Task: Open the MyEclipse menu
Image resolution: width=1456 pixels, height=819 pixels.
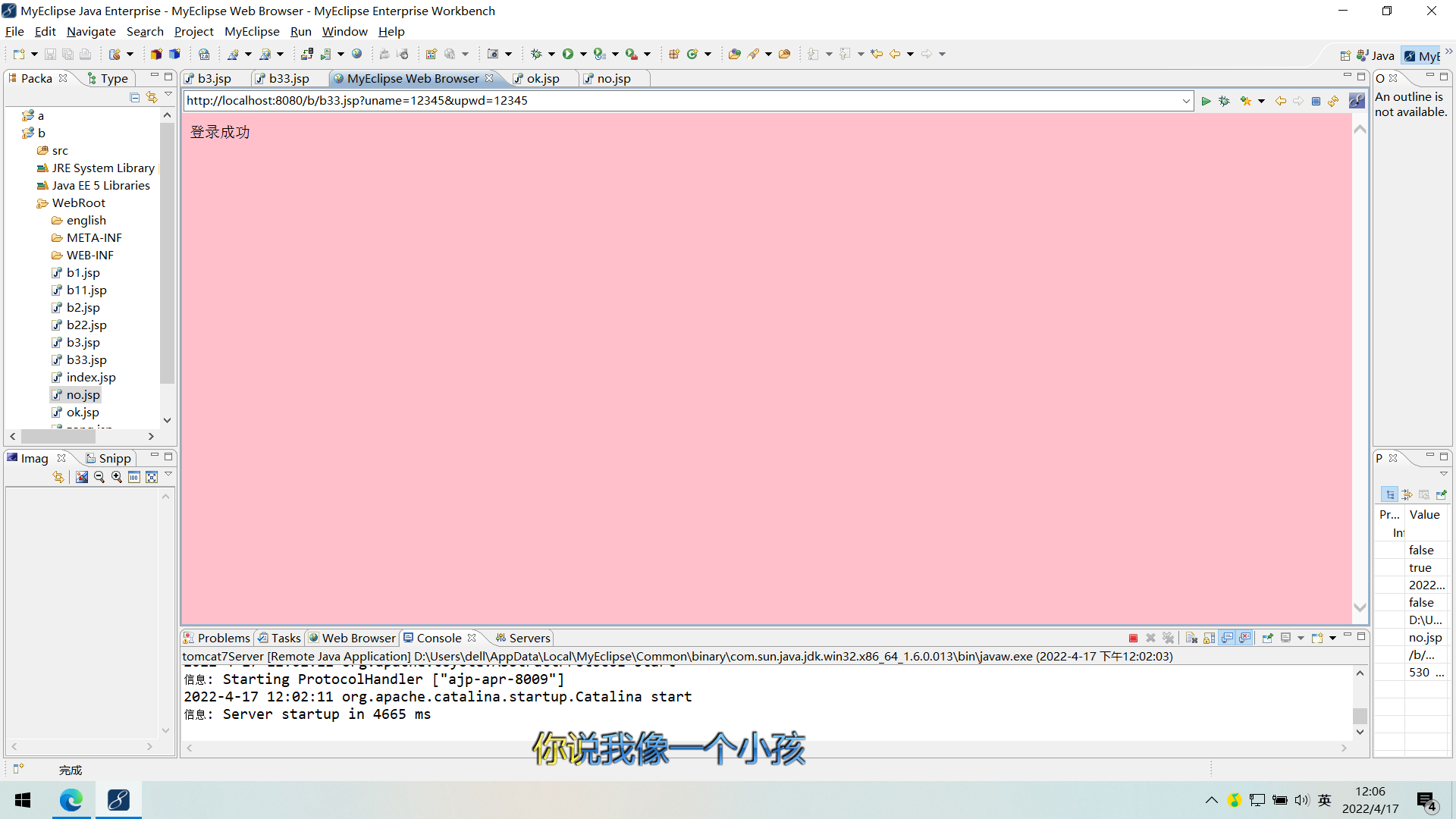Action: pos(252,31)
